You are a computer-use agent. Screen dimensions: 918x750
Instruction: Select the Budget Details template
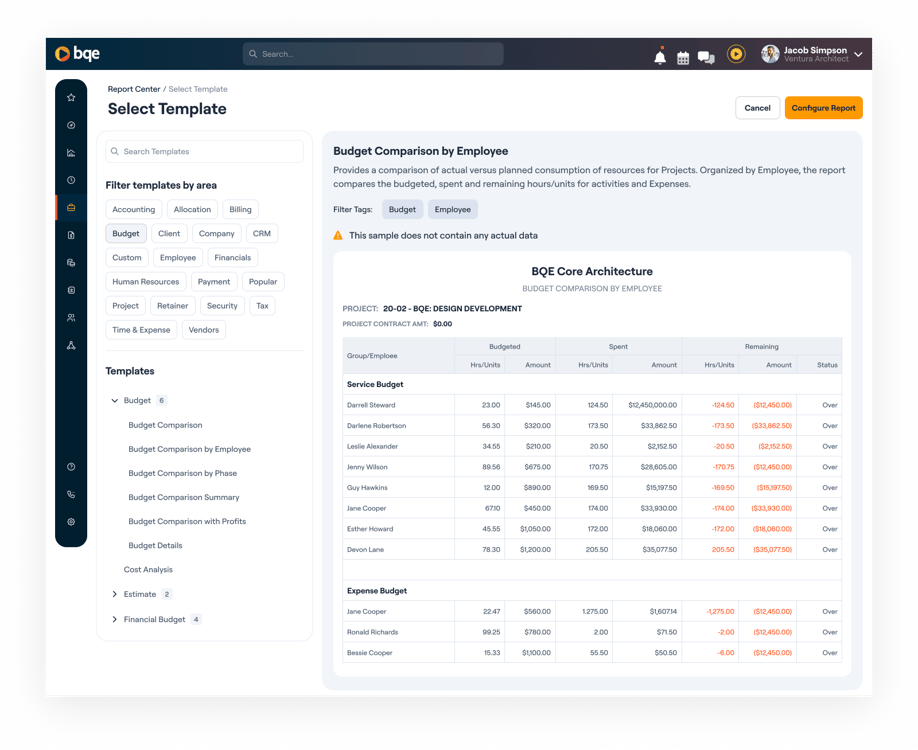155,545
